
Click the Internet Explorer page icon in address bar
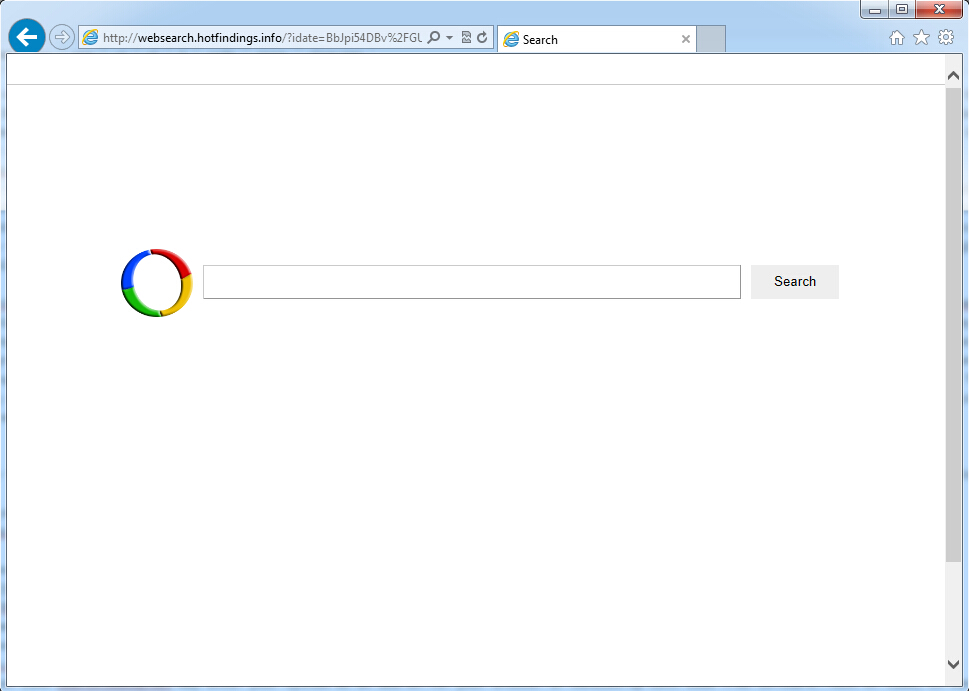pos(90,38)
